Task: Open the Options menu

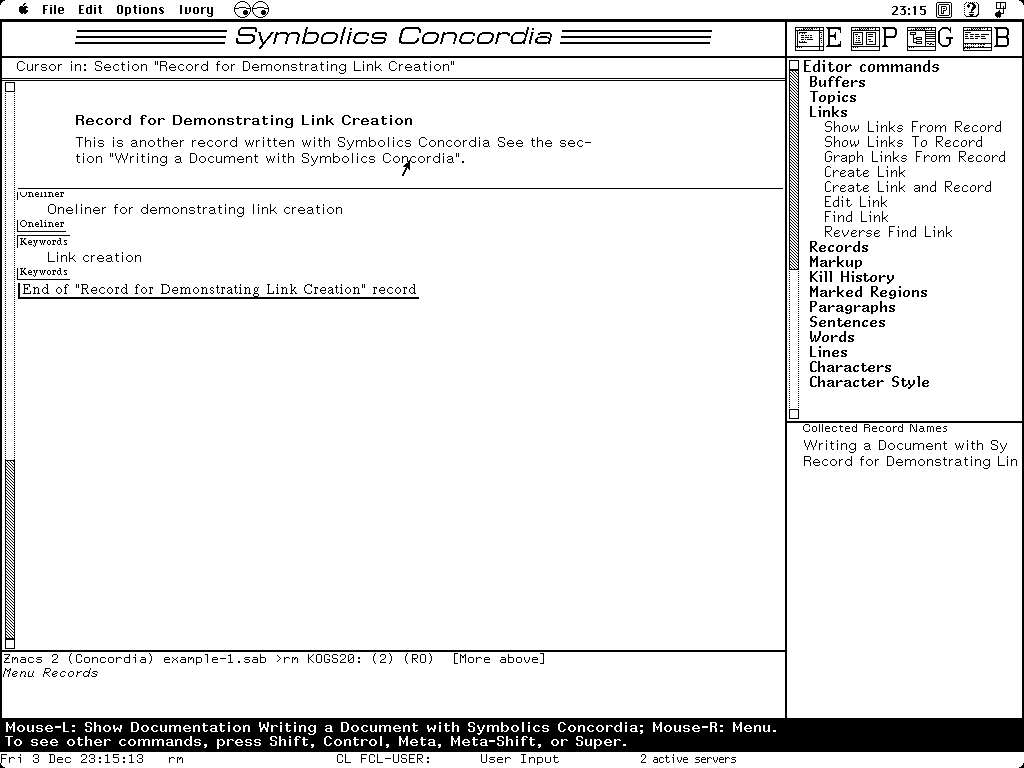Action: [x=140, y=10]
